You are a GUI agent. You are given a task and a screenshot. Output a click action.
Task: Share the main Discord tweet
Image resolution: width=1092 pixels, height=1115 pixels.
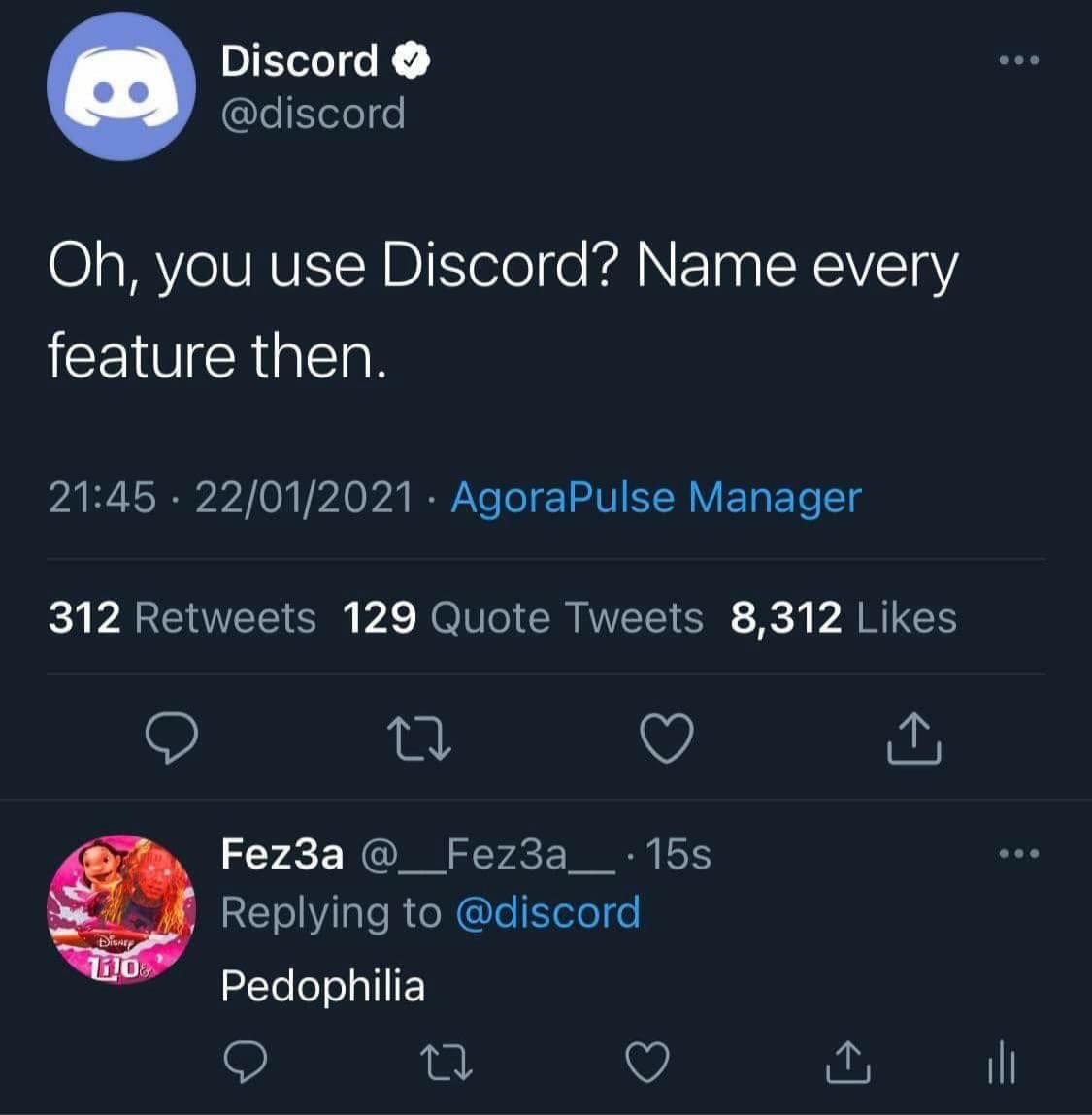tap(913, 739)
